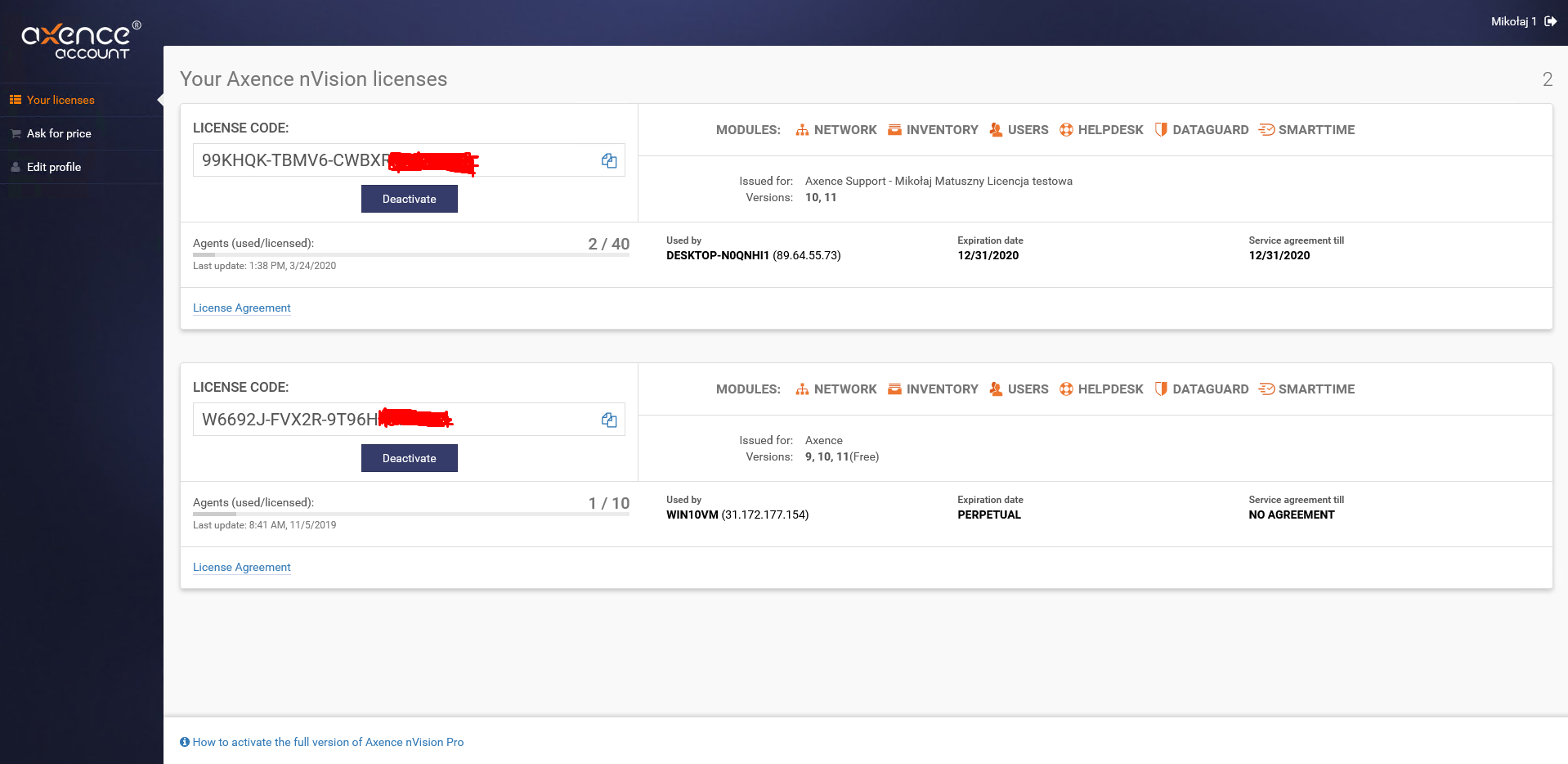Viewport: 1568px width, 764px height.
Task: Click the info icon beside activation help link
Action: coord(185,742)
